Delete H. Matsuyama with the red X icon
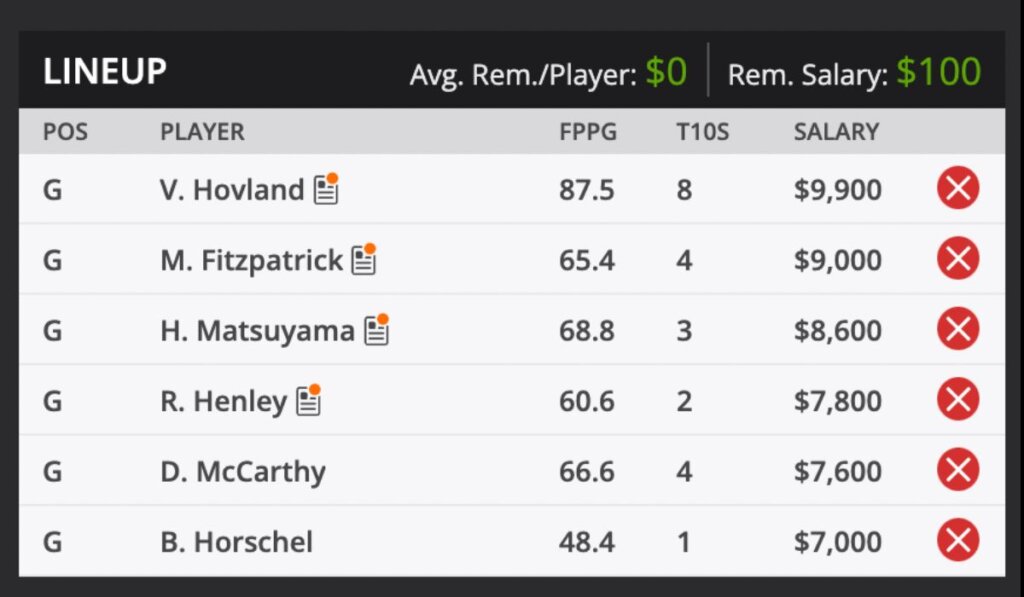This screenshot has height=597, width=1024. tap(957, 328)
